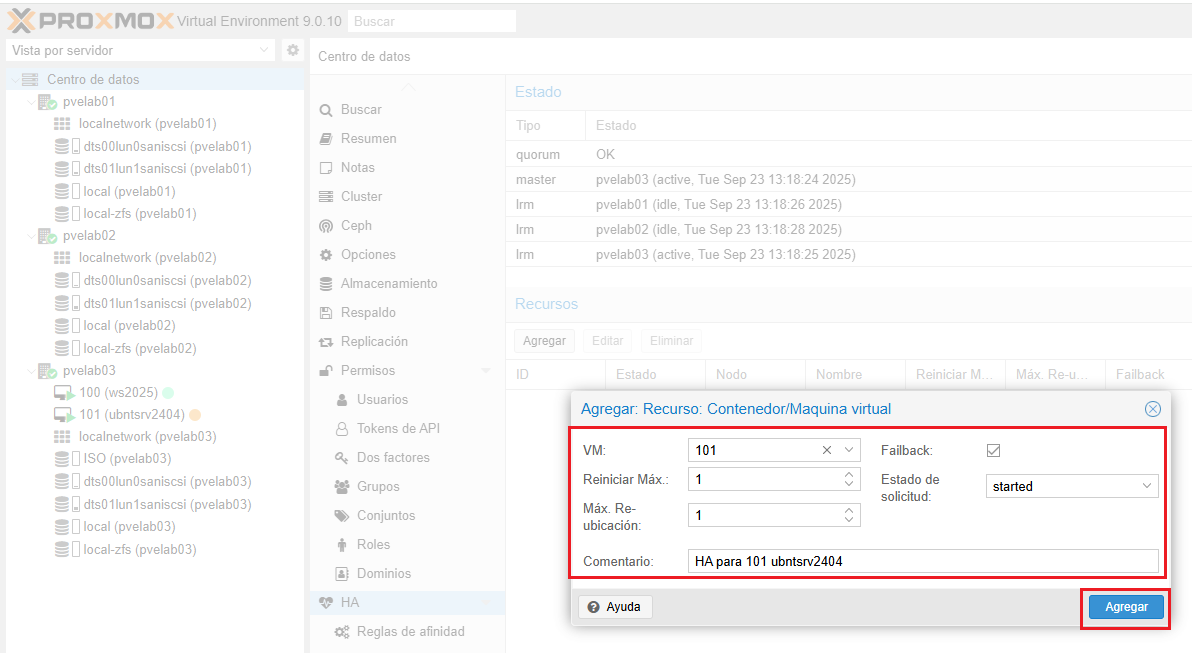Click the Dos factores key icon

click(342, 458)
